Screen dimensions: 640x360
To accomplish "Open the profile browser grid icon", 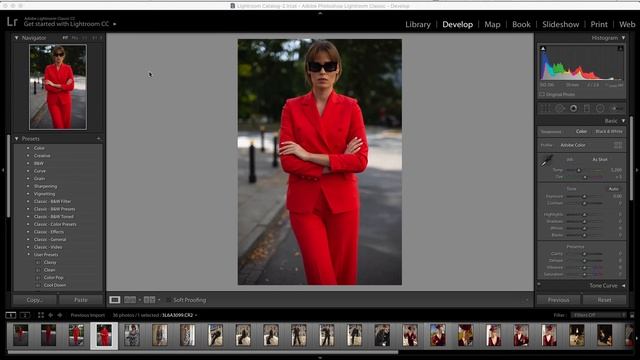I will (x=618, y=145).
